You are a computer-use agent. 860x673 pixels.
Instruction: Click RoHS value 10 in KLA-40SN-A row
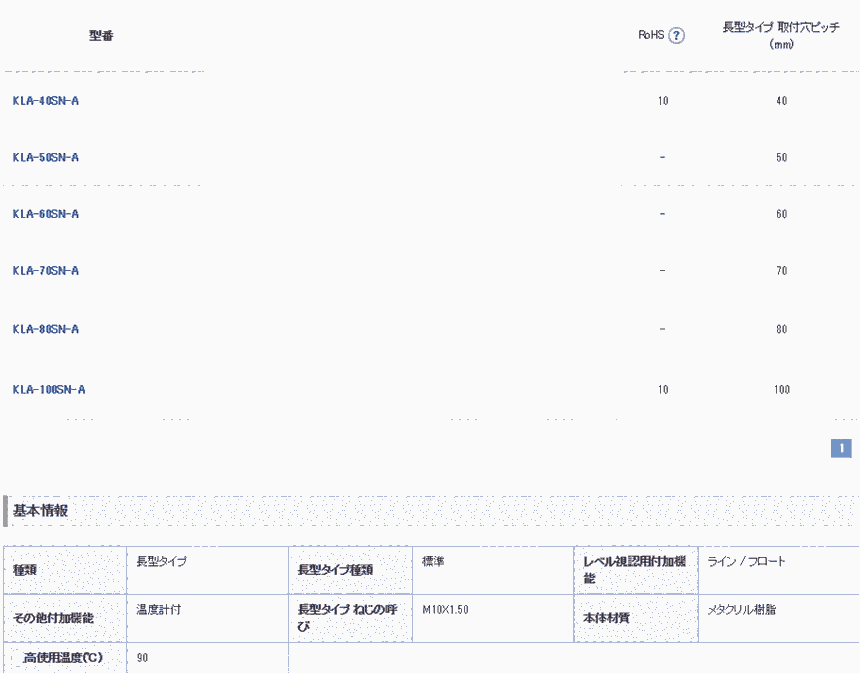(x=663, y=101)
